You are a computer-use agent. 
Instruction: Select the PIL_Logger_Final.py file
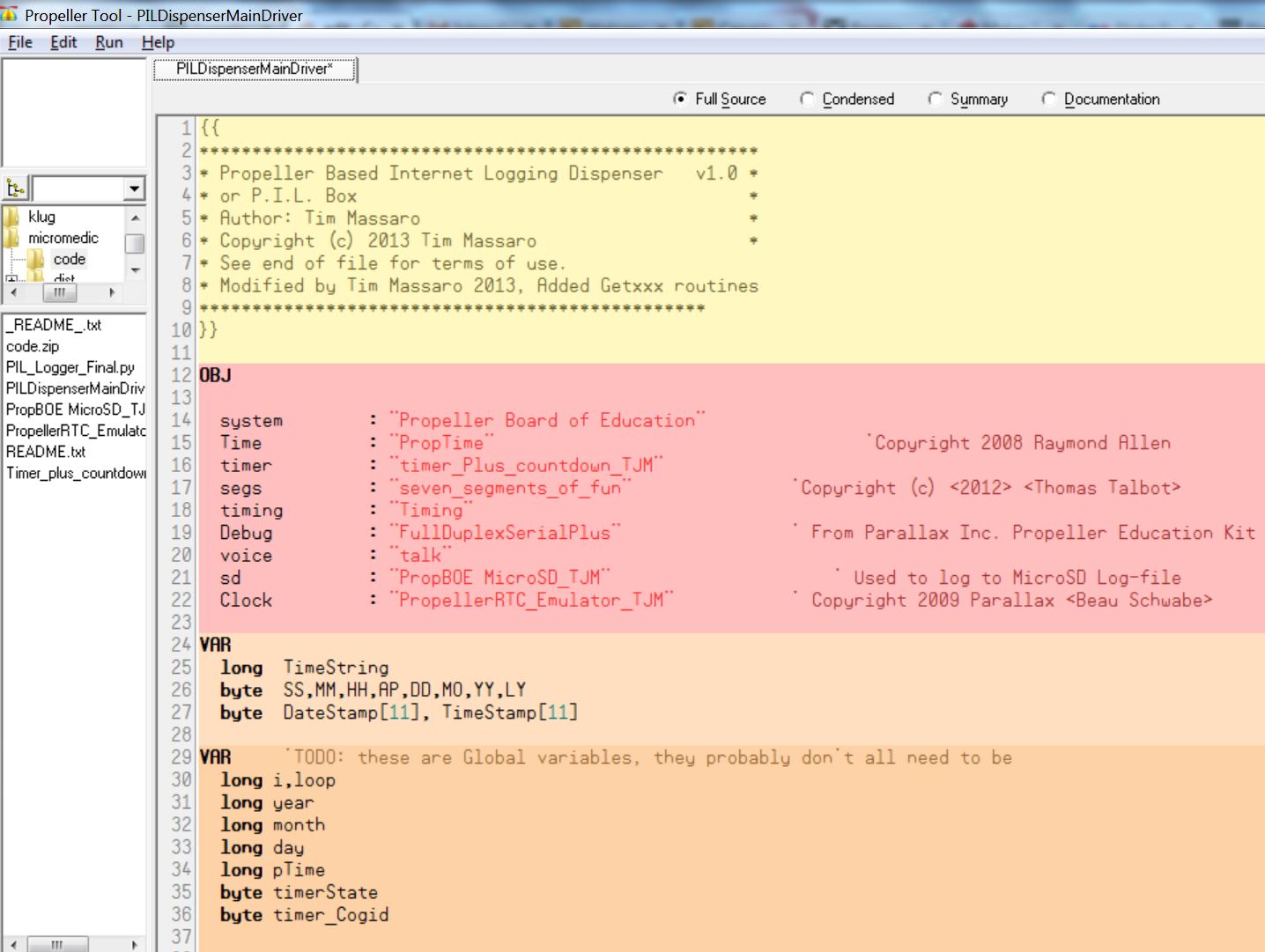point(70,367)
